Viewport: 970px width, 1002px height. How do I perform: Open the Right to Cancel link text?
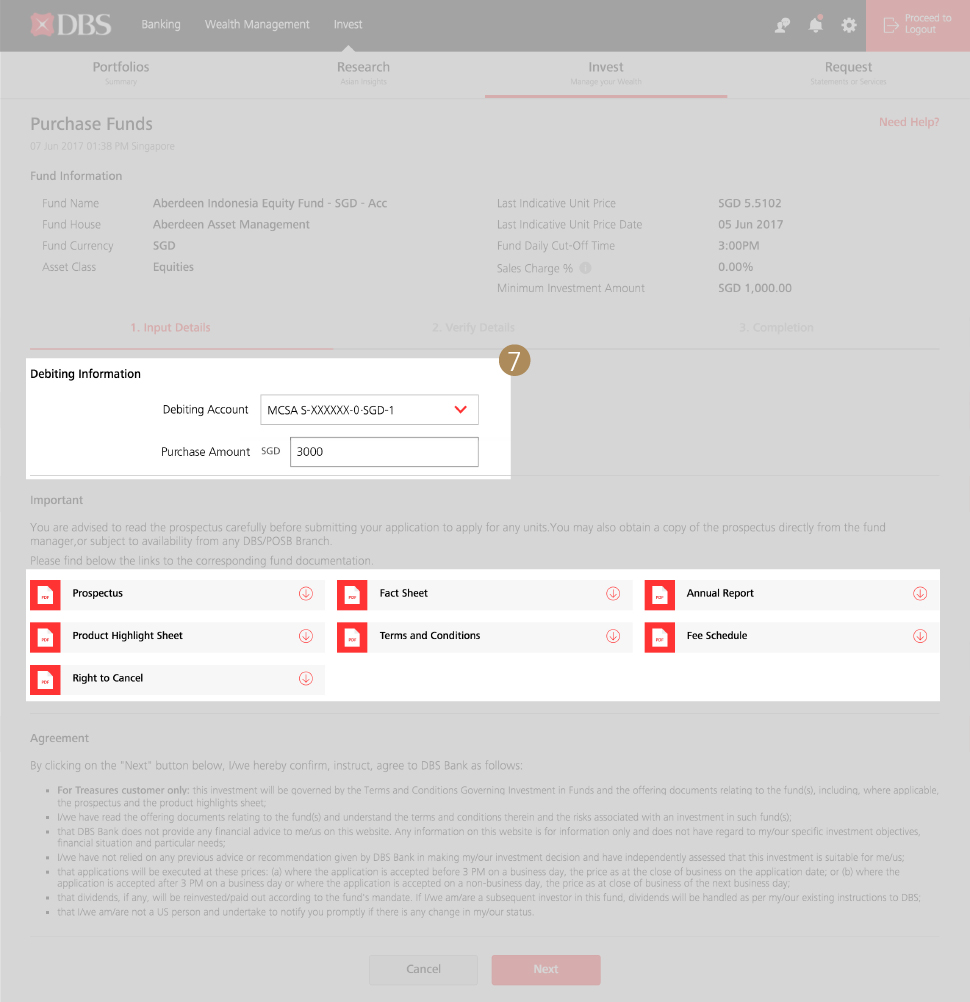(x=107, y=678)
